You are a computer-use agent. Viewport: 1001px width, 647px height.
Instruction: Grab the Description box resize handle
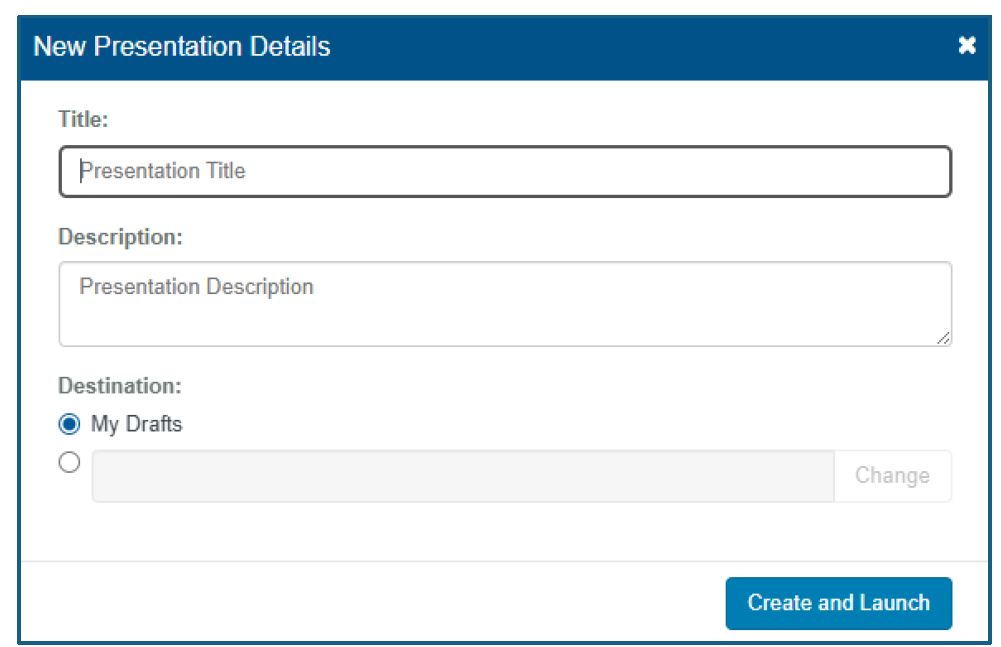[943, 338]
